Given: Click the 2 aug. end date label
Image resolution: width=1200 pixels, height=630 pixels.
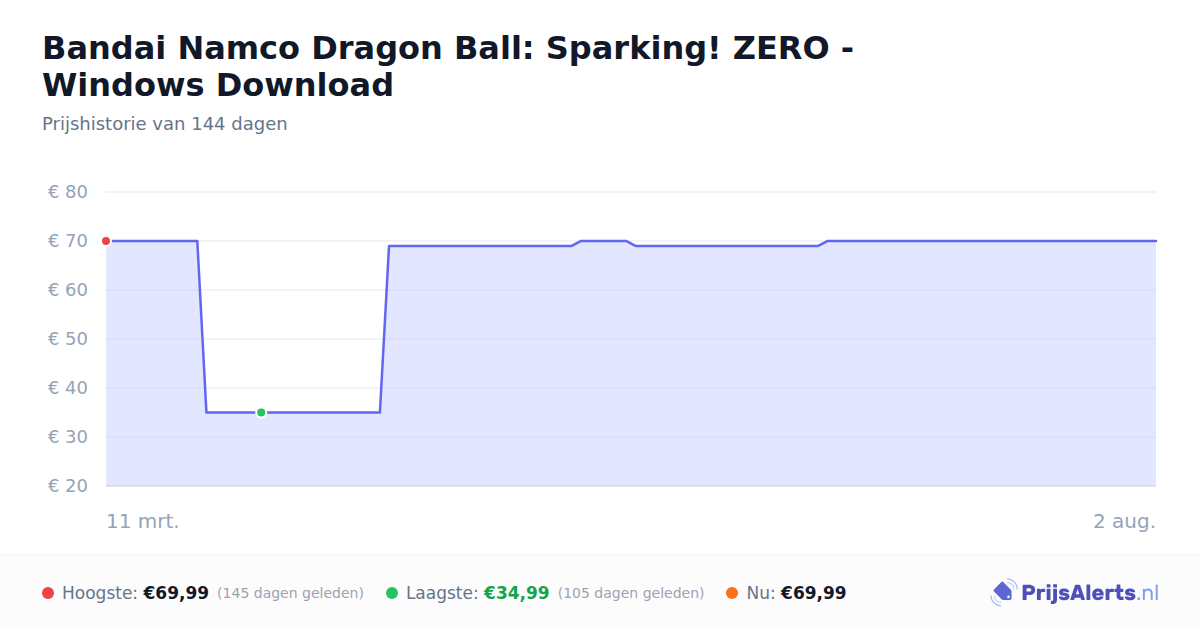Looking at the screenshot, I should tap(1124, 521).
